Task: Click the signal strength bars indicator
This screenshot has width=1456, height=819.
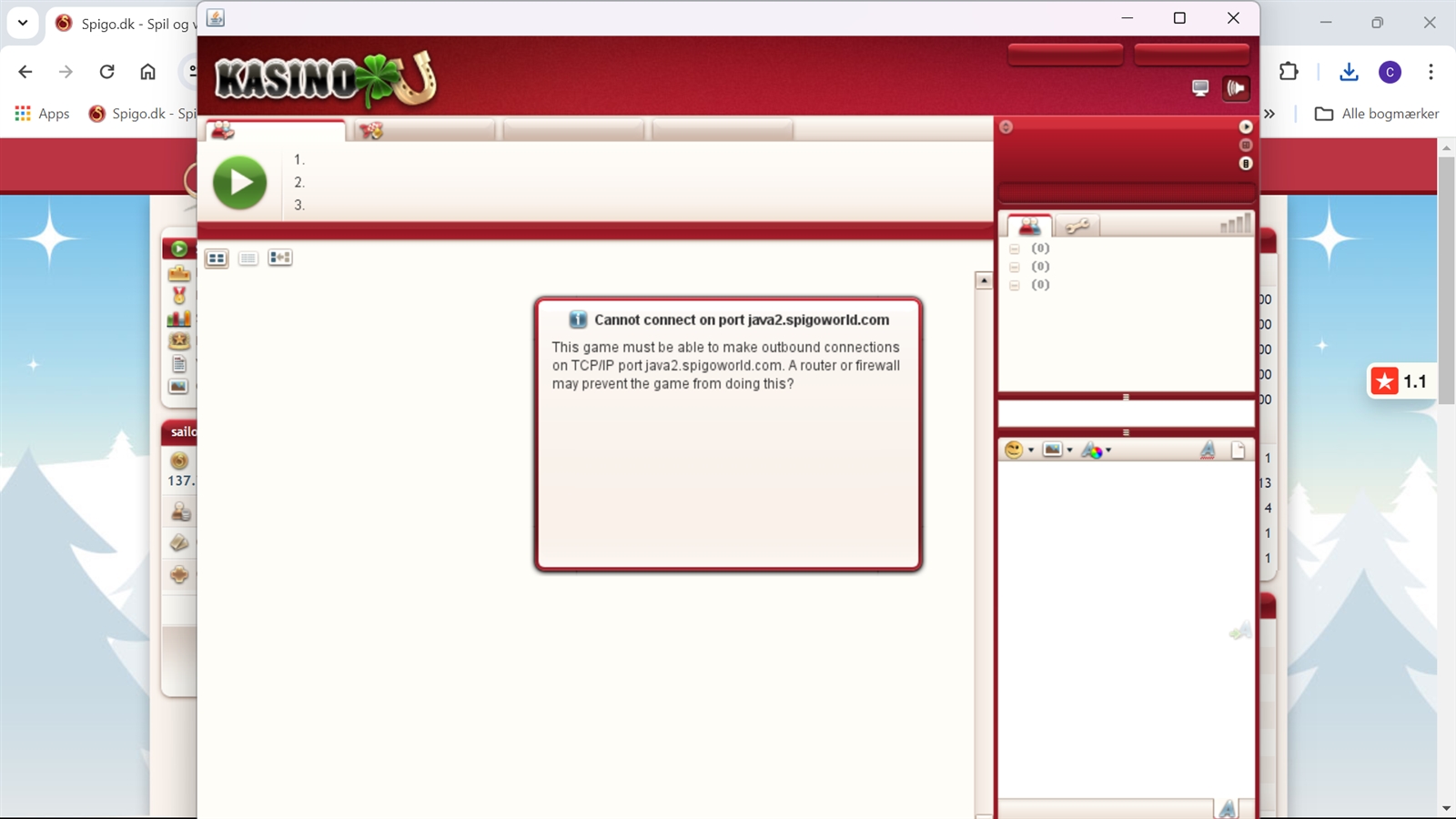Action: tap(1235, 224)
